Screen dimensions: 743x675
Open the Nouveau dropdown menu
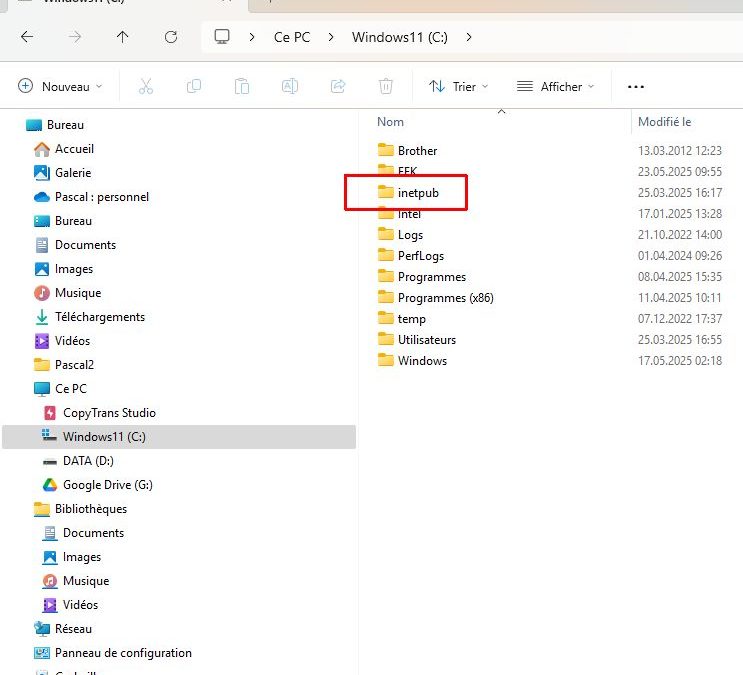point(60,86)
